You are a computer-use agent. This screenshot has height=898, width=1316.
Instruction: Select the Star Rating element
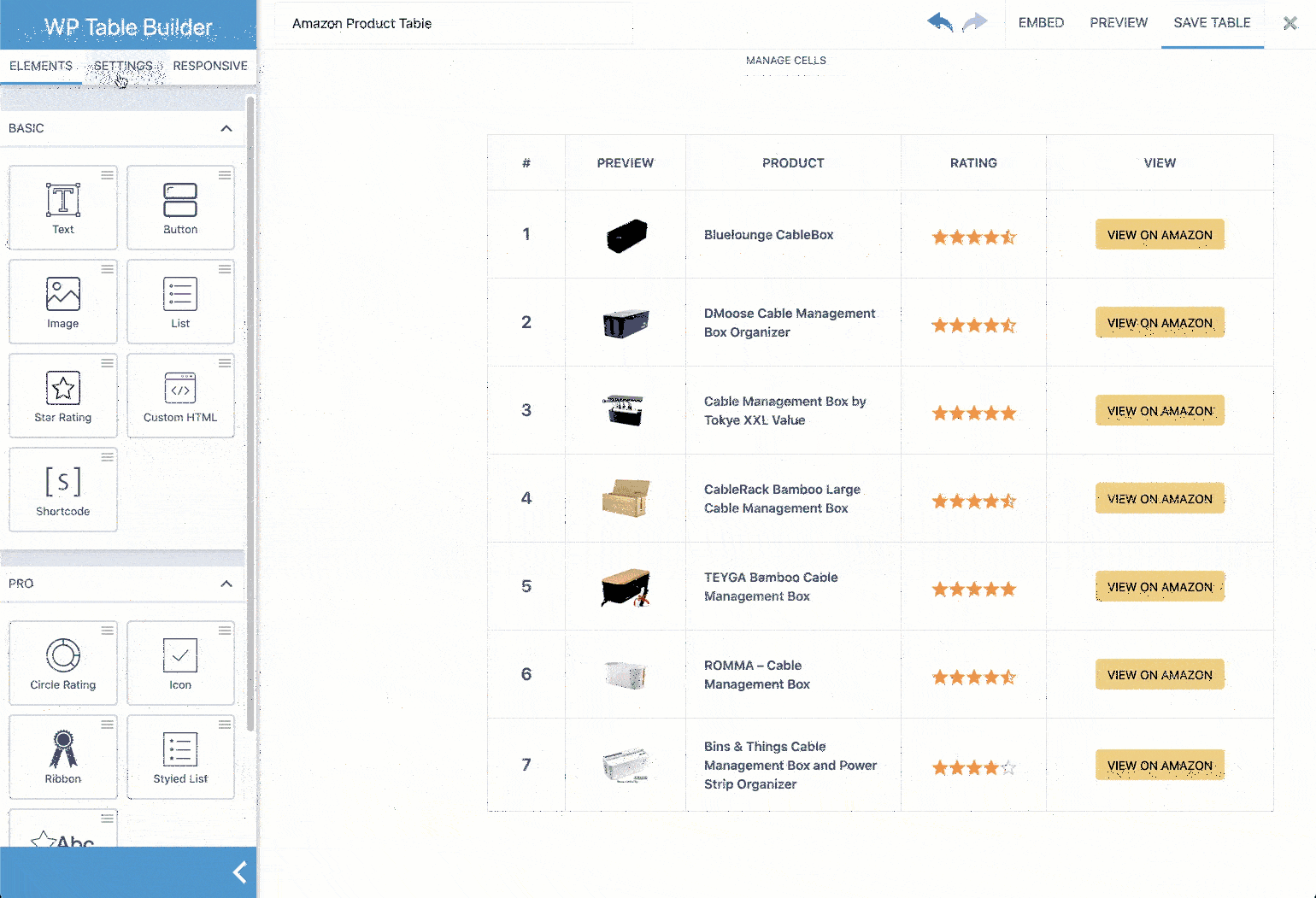(63, 396)
